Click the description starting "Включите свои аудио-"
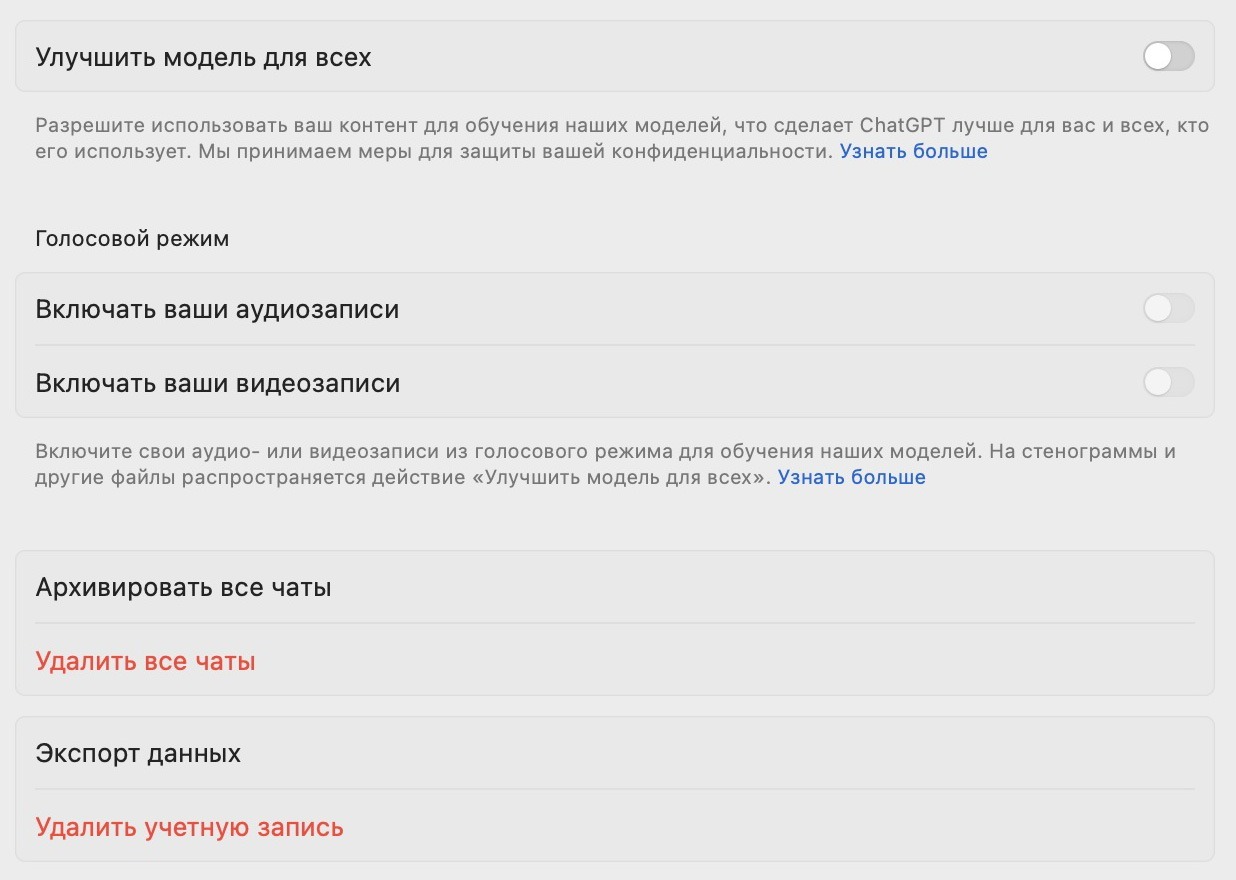 point(400,452)
